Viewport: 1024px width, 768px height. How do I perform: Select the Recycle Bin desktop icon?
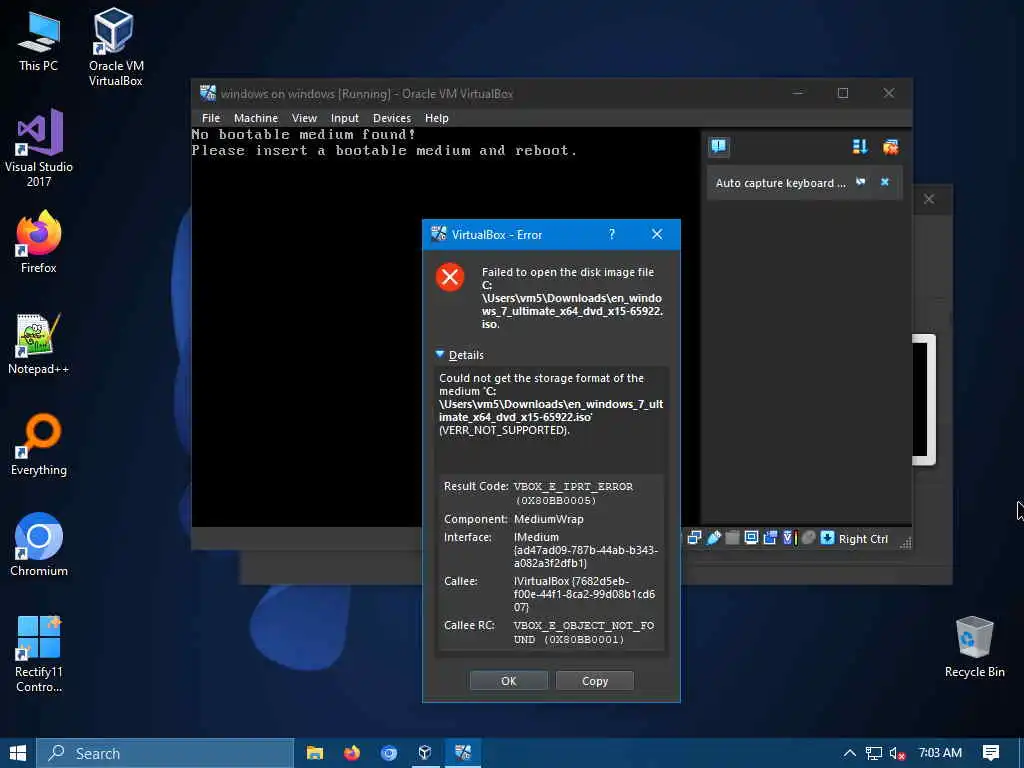[974, 647]
